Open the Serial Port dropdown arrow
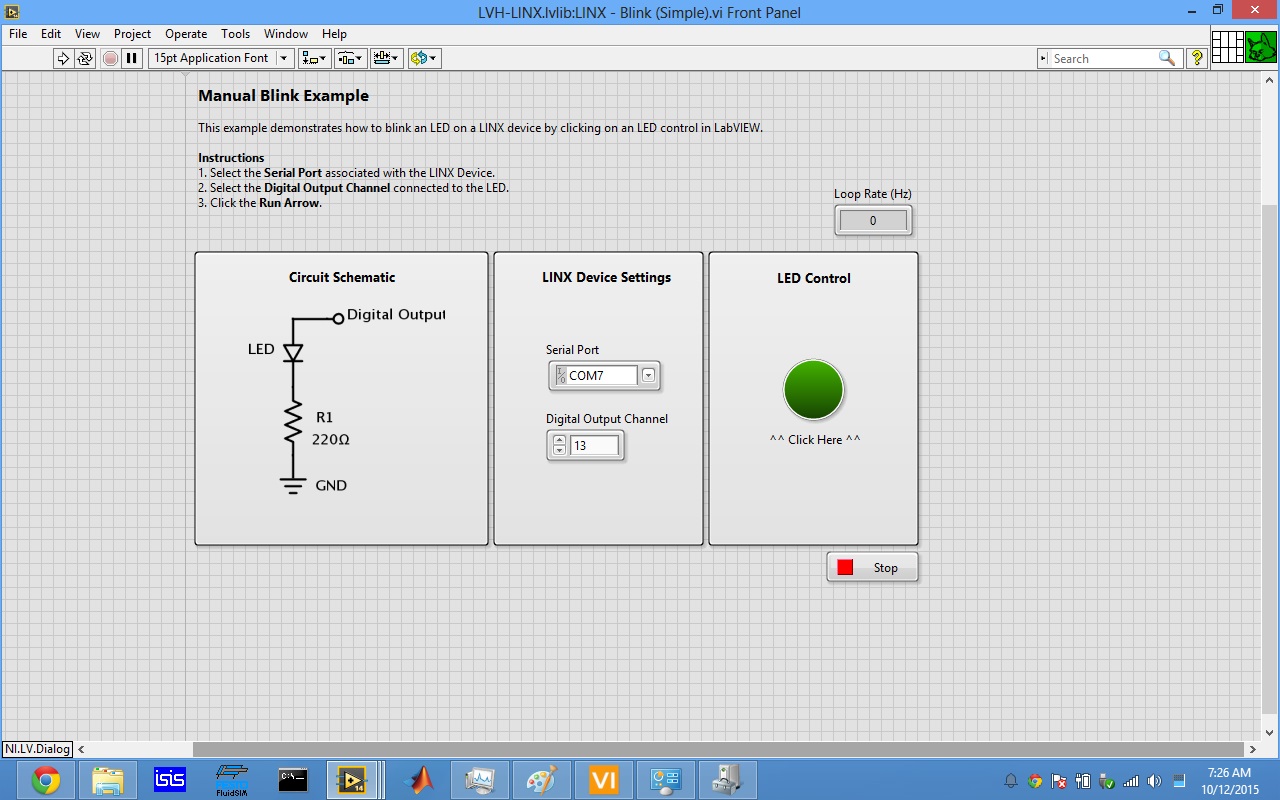 648,375
